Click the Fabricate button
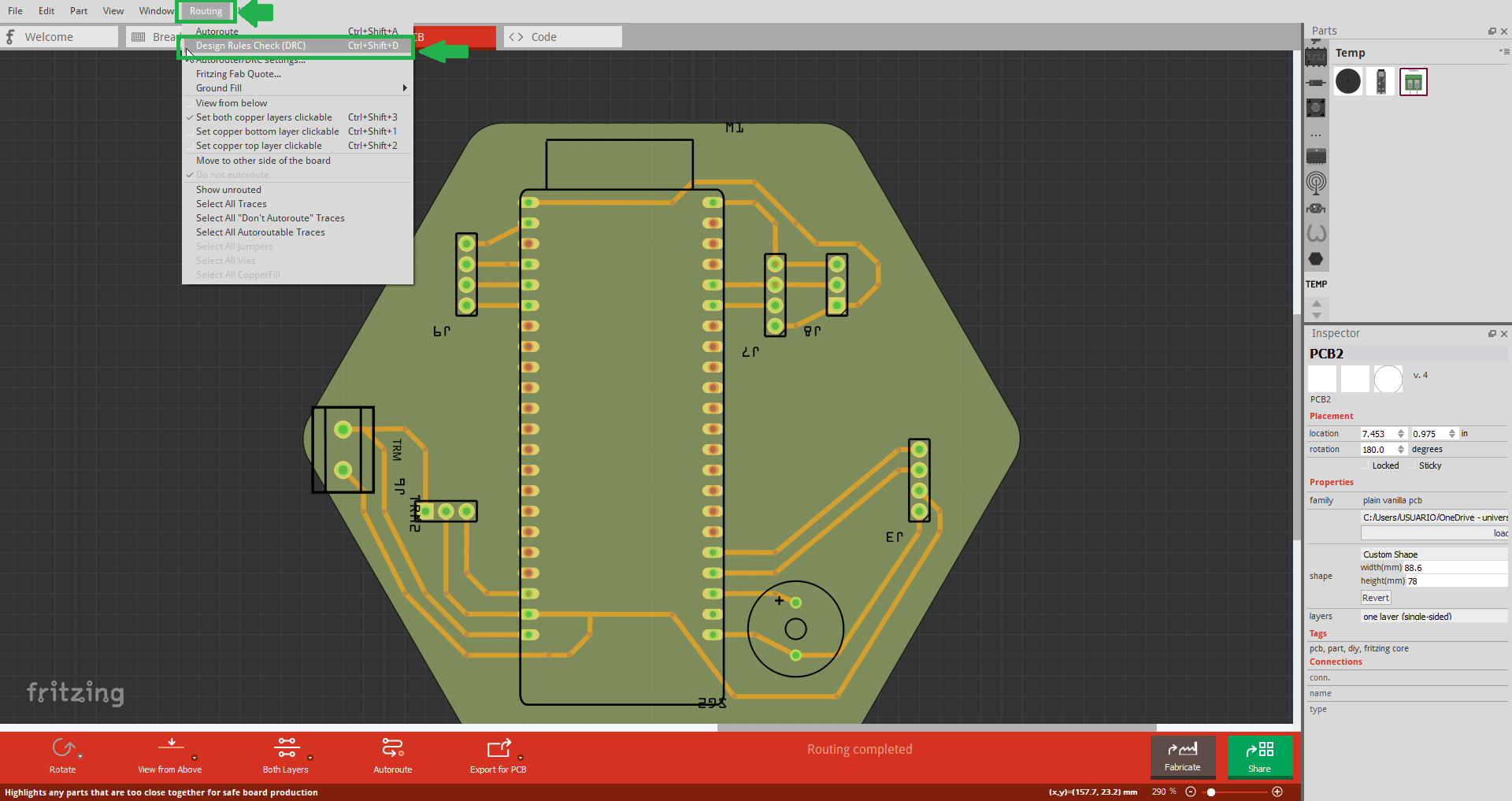1512x801 pixels. pos(1183,756)
